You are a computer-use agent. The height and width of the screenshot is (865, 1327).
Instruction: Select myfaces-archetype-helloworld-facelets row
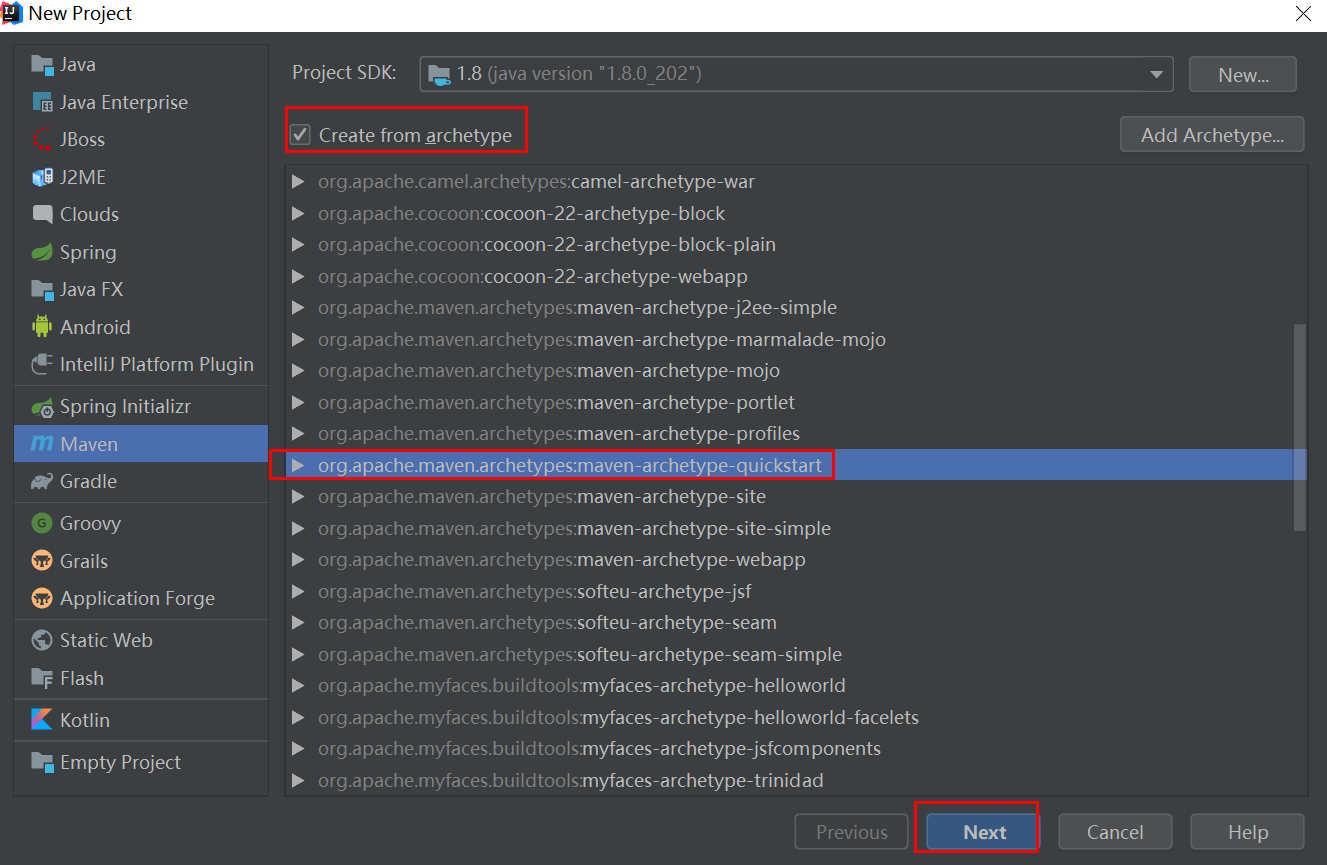pos(796,717)
